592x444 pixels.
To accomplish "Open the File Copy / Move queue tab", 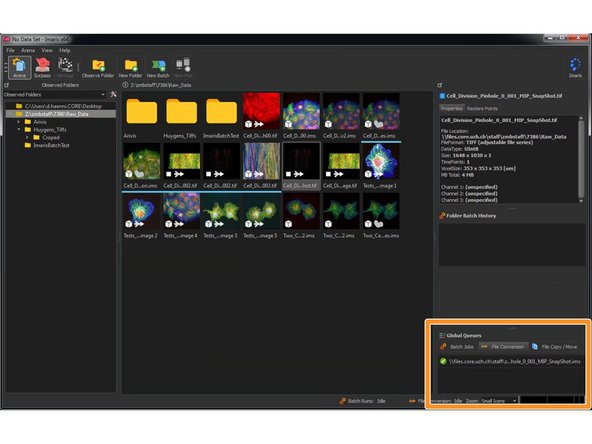I will coord(555,347).
